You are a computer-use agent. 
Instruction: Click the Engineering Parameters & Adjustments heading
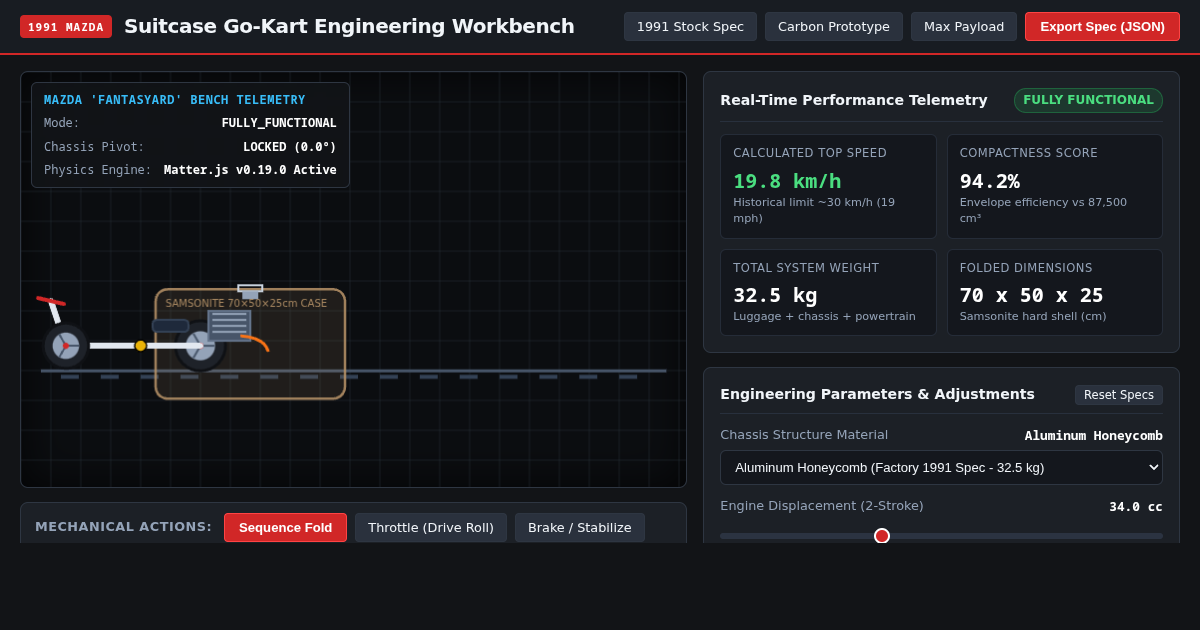pyautogui.click(x=877, y=394)
